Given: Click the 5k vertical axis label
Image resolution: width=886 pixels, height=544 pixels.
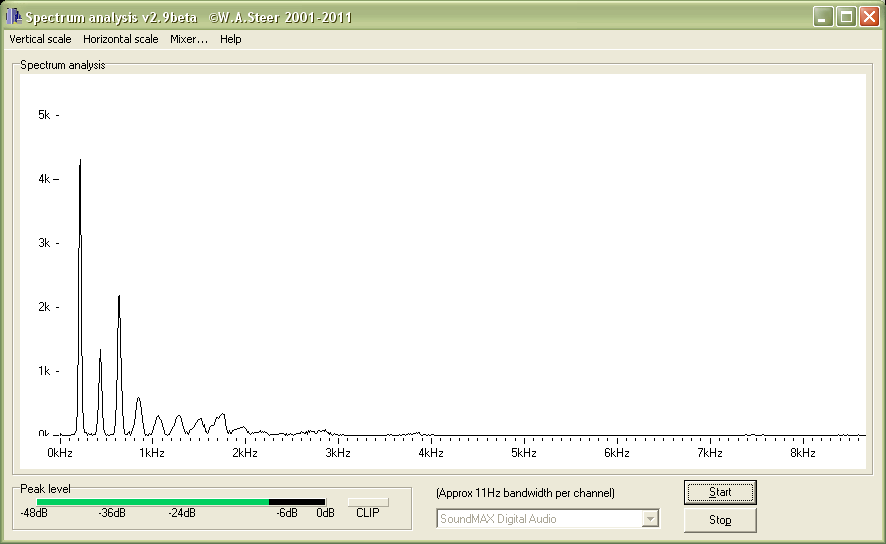Looking at the screenshot, I should tap(44, 115).
